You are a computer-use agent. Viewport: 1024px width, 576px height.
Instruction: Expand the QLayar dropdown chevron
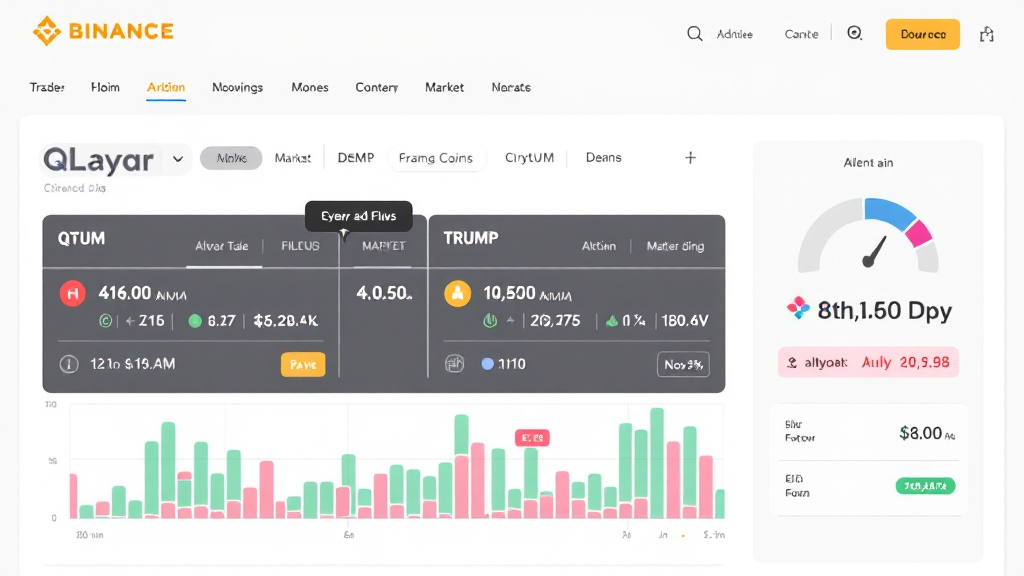[x=178, y=159]
